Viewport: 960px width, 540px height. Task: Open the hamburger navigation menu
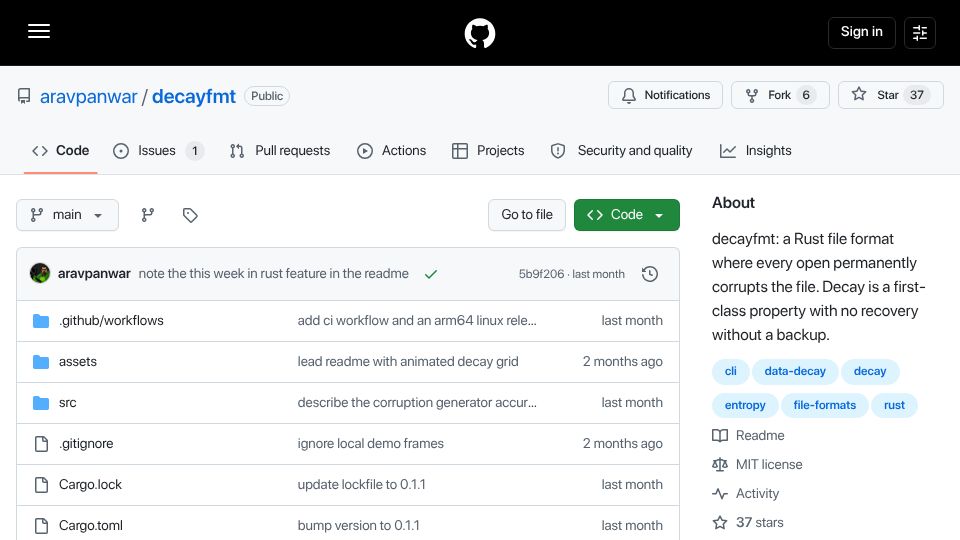point(39,31)
